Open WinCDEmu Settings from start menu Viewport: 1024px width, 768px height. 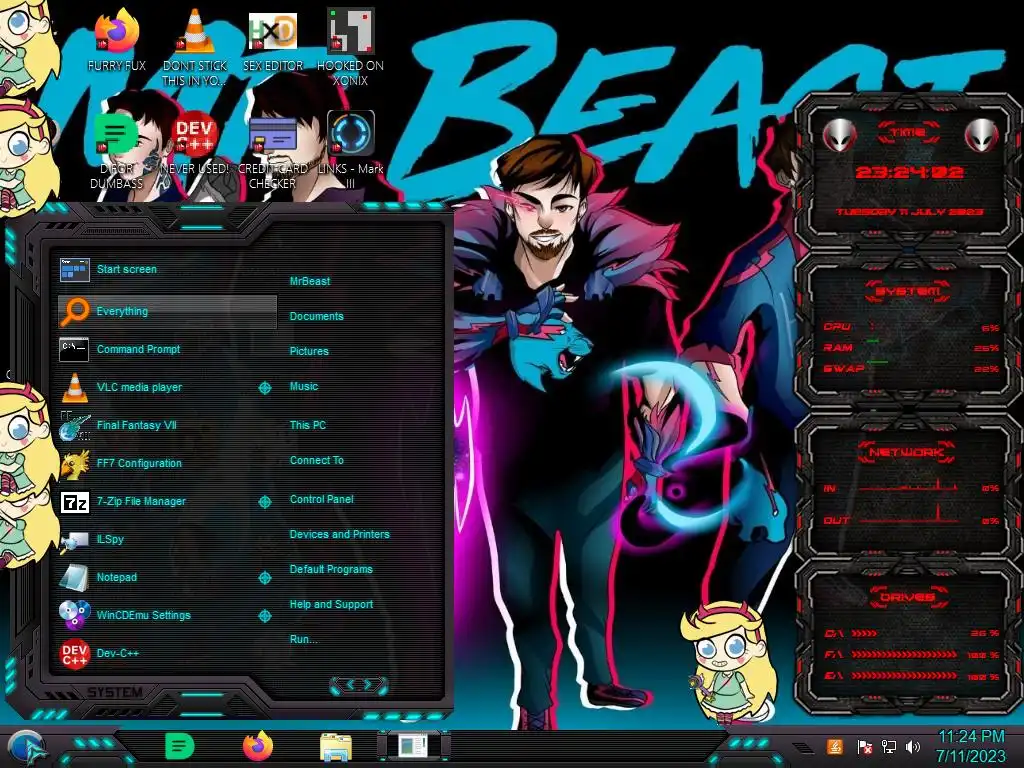(x=167, y=615)
